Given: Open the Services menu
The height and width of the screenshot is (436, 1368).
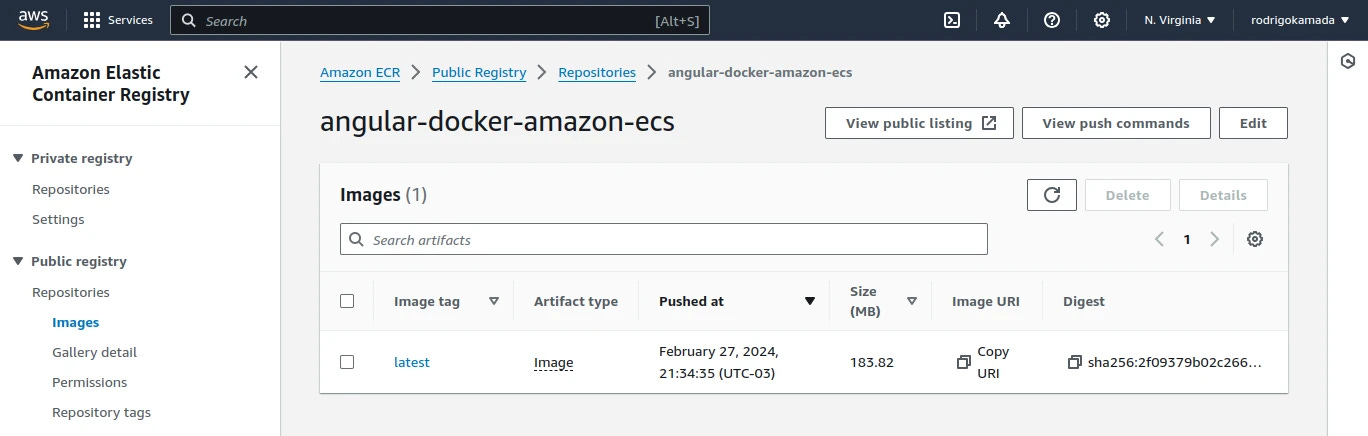Looking at the screenshot, I should click(118, 20).
